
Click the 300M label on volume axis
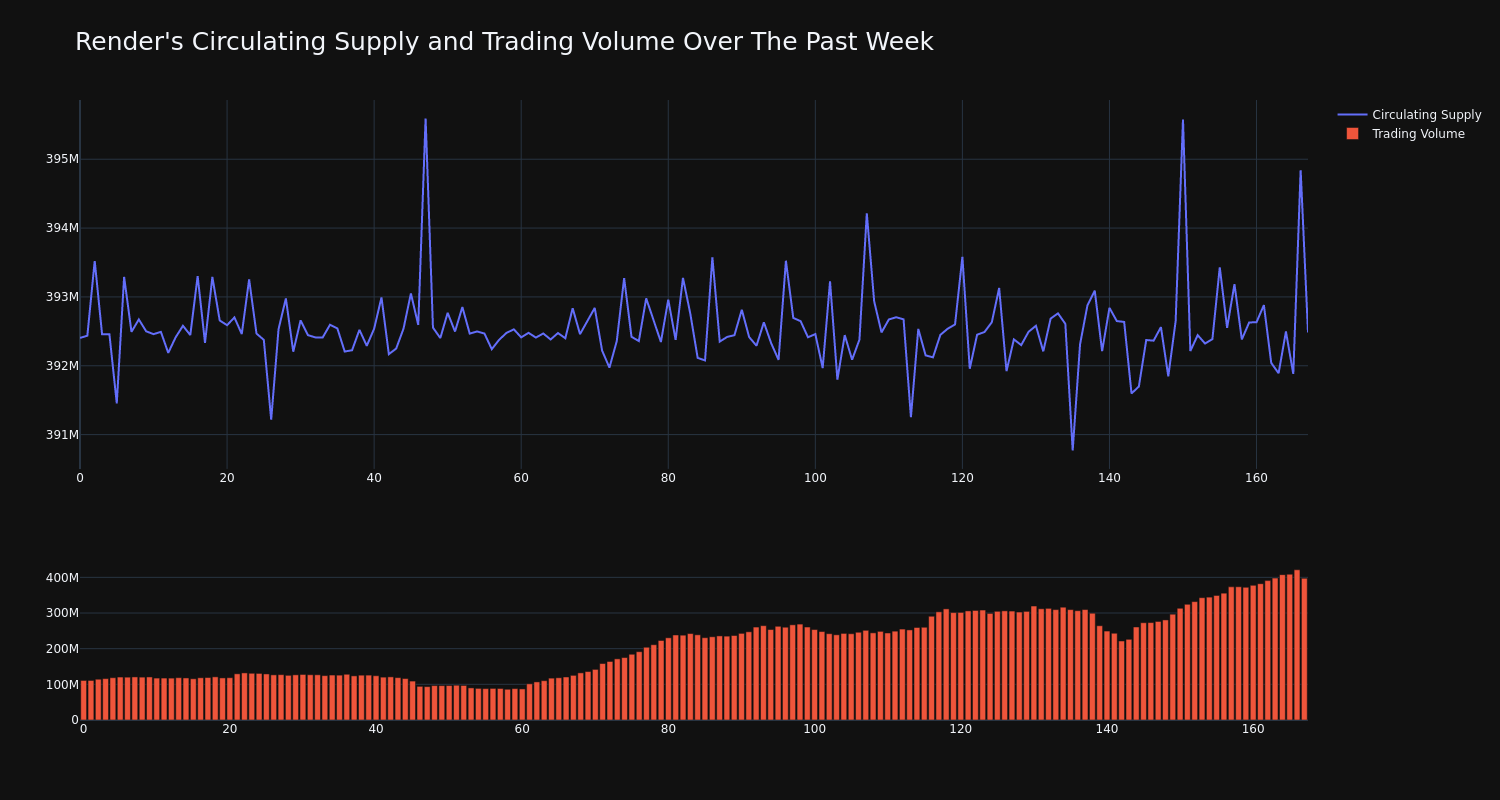62,613
